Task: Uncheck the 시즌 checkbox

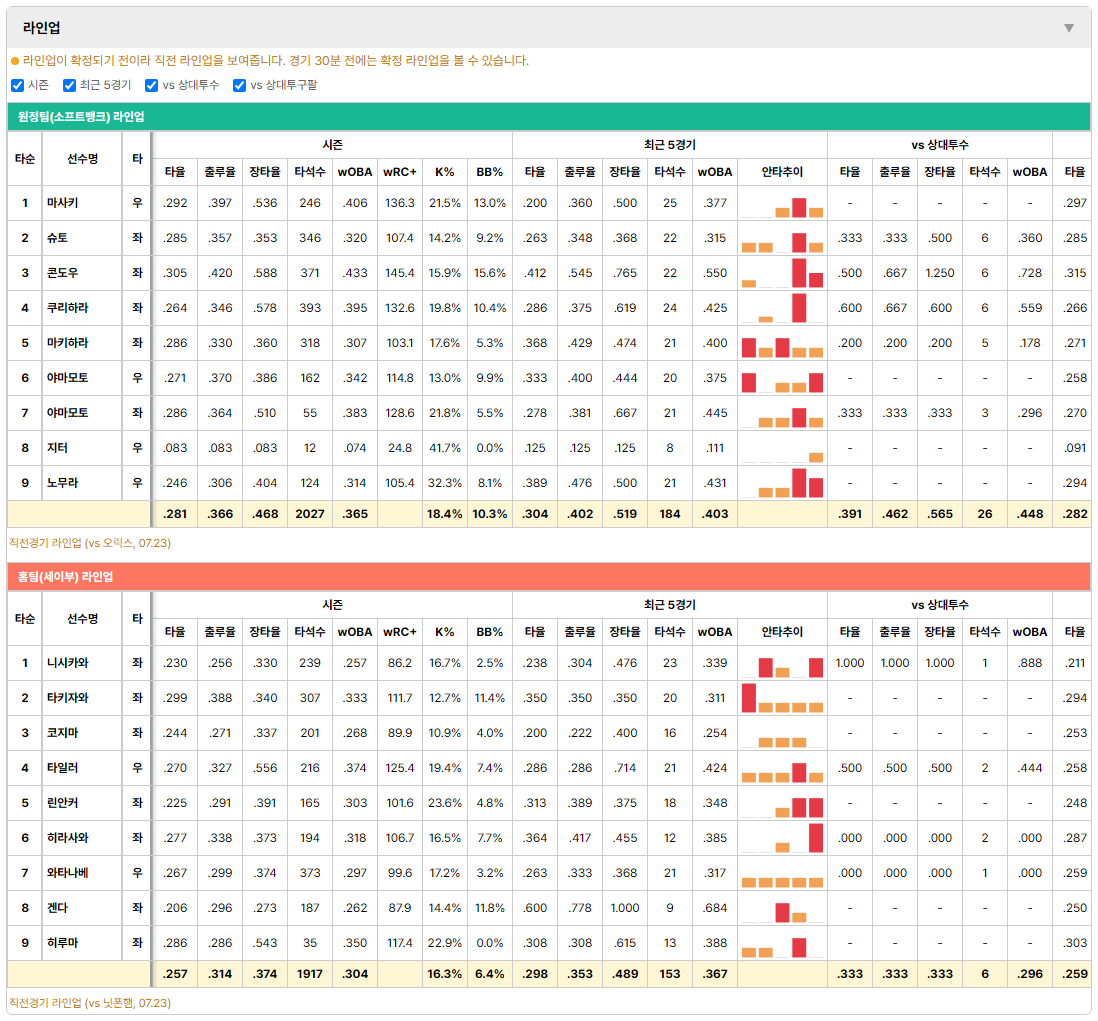Action: 18,85
